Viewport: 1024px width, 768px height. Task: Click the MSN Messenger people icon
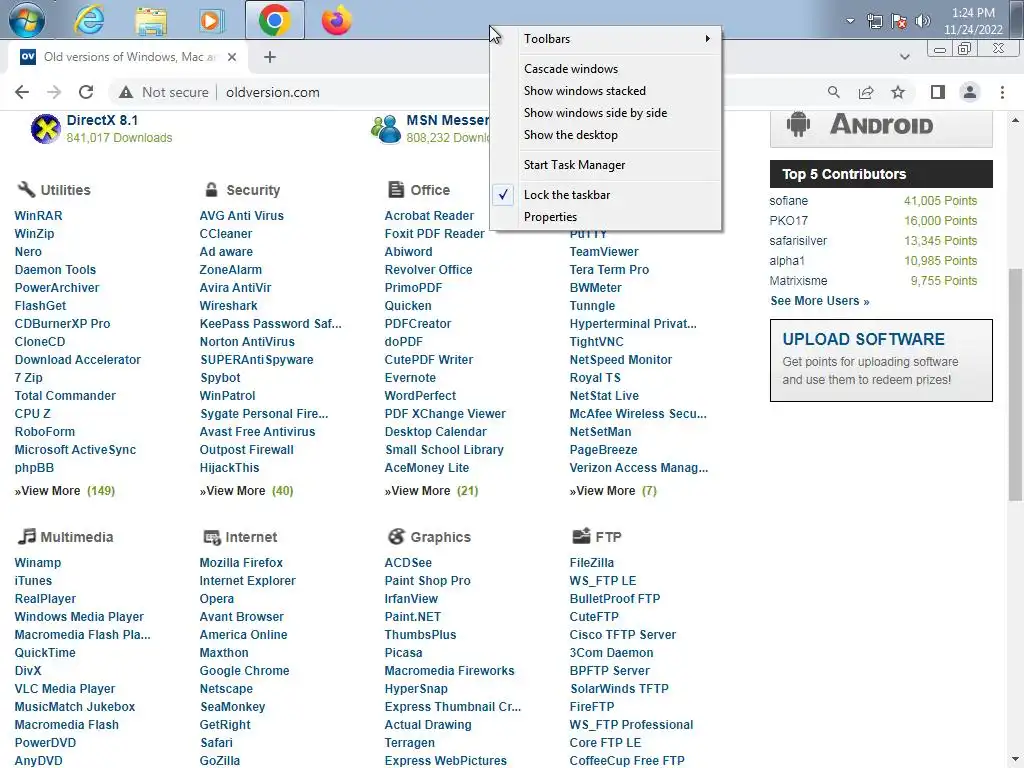click(385, 129)
